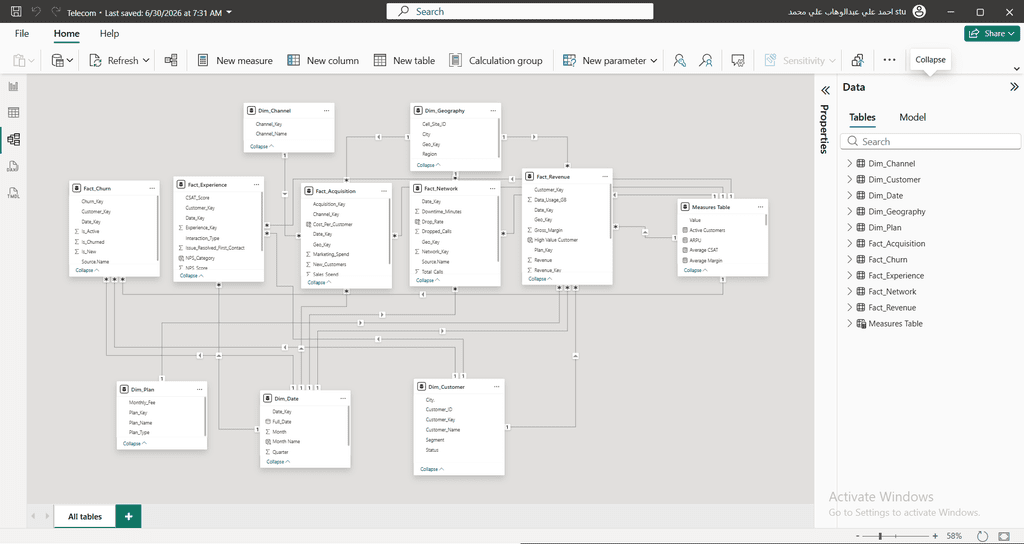The height and width of the screenshot is (544, 1024).
Task: Click Manage relationships icon in ribbon
Action: coord(171,60)
